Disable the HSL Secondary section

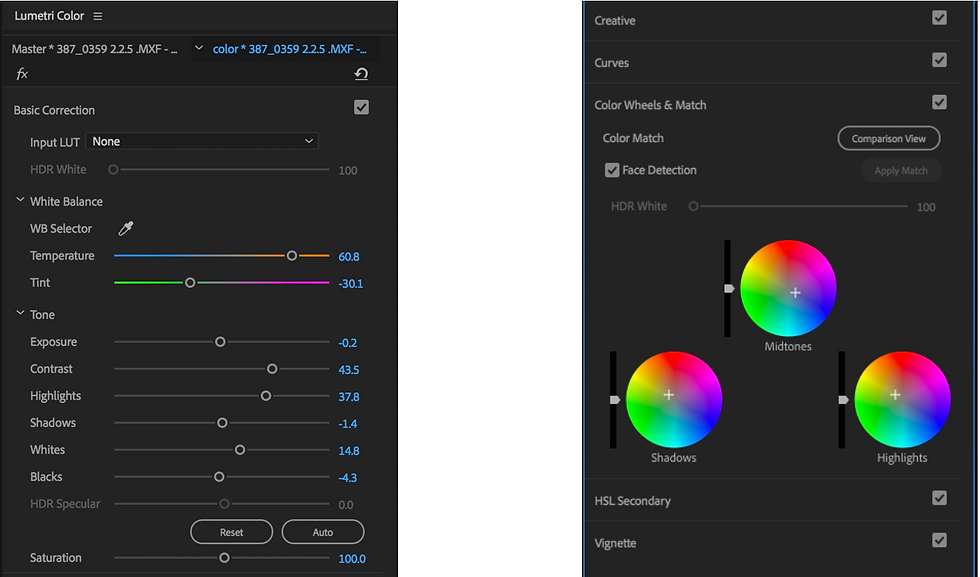pyautogui.click(x=939, y=497)
